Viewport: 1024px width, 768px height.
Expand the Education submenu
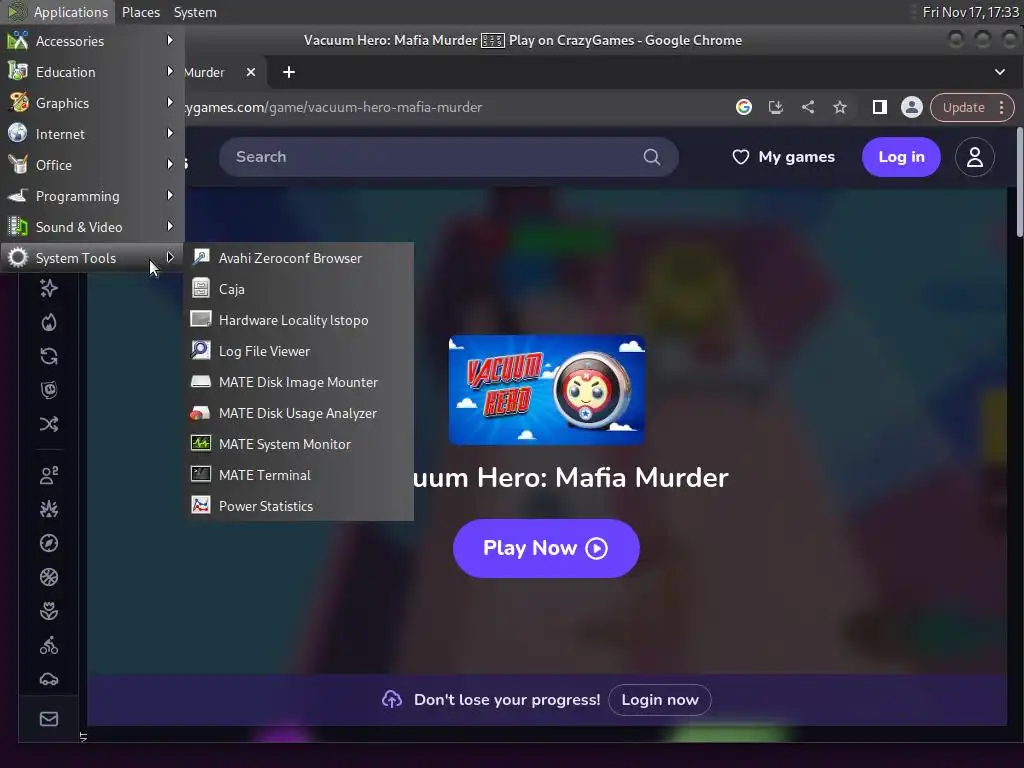coord(92,72)
